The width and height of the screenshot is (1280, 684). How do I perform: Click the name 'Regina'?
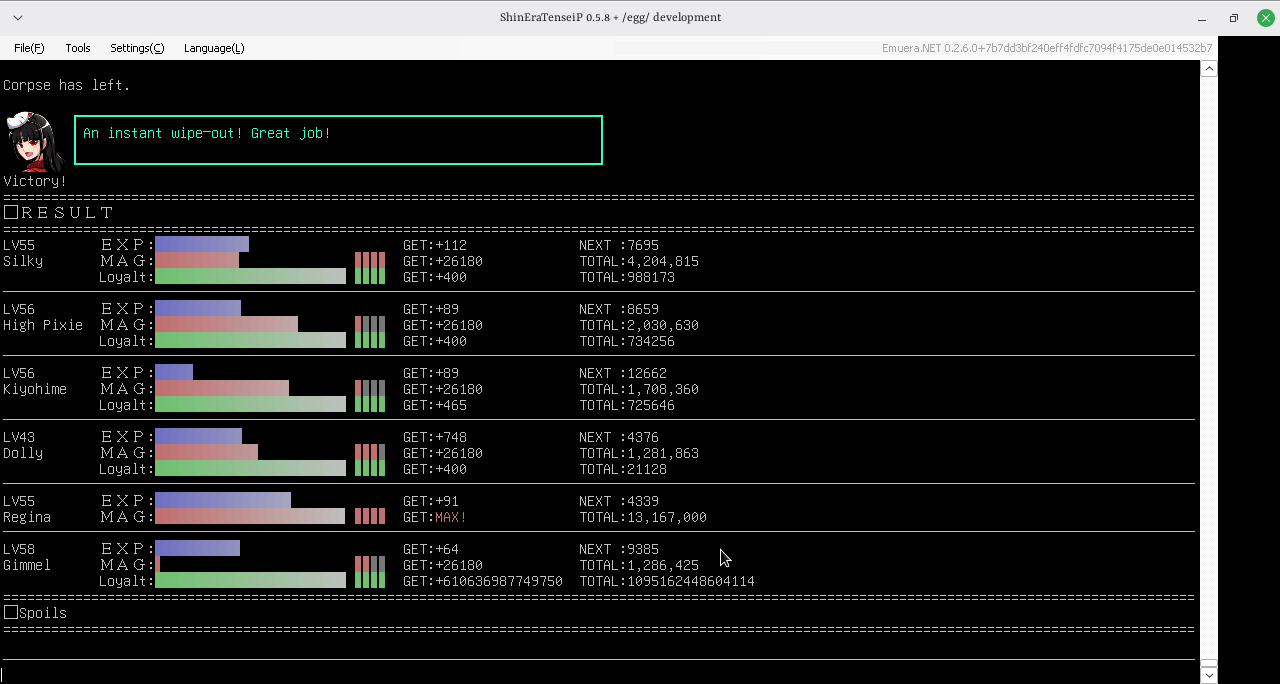coord(27,517)
